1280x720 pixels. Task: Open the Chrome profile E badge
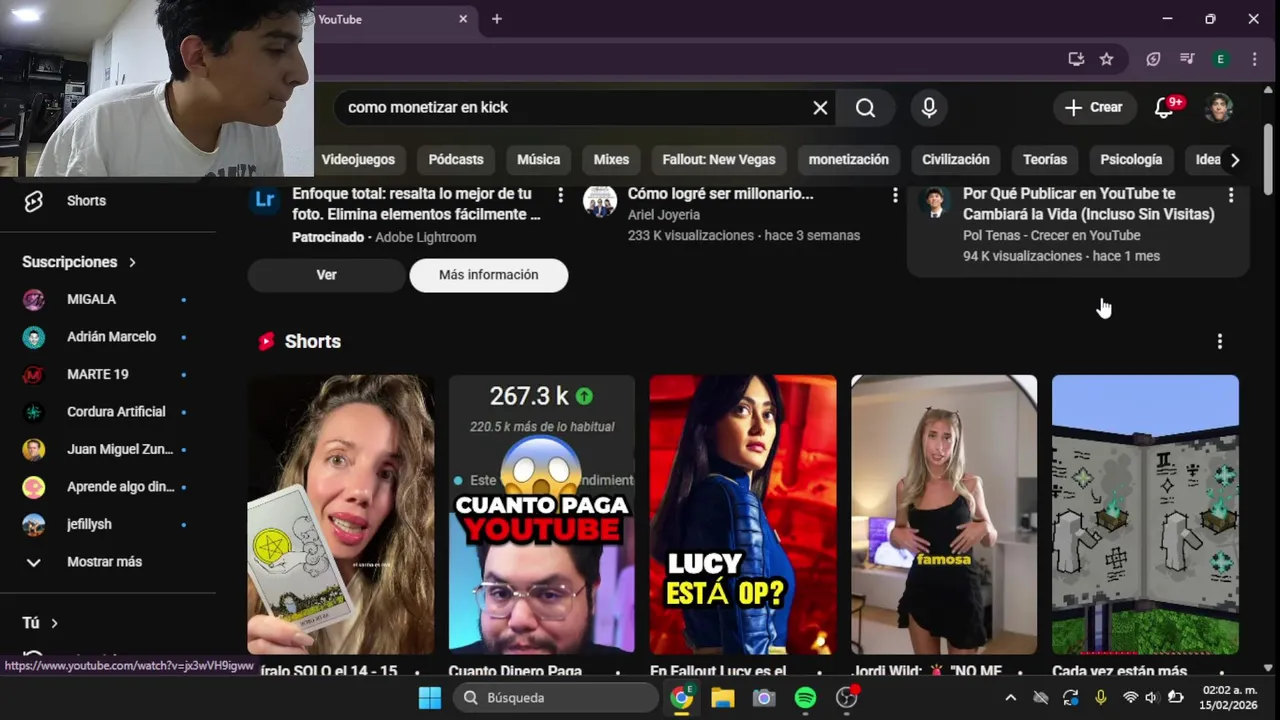1220,59
